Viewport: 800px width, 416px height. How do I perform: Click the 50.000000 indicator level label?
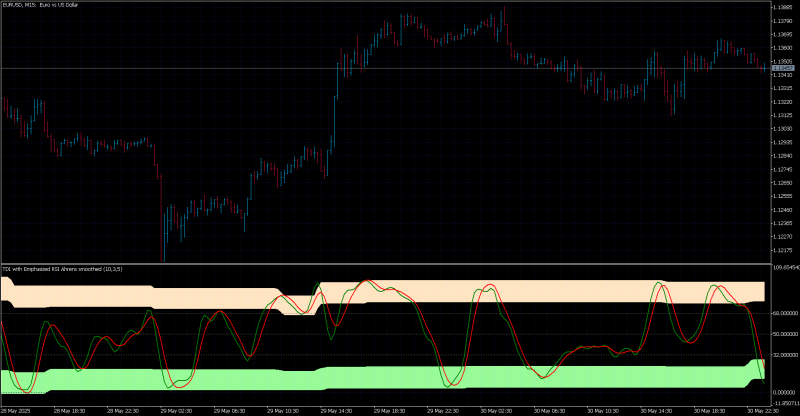click(786, 334)
